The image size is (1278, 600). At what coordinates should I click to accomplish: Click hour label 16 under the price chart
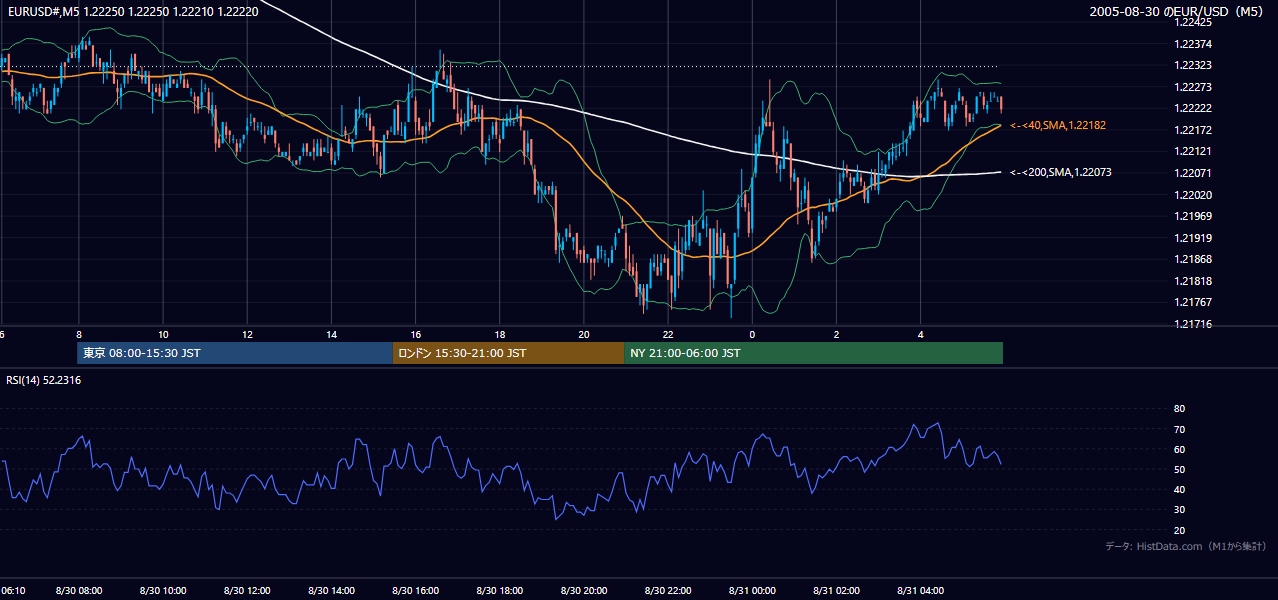click(415, 334)
